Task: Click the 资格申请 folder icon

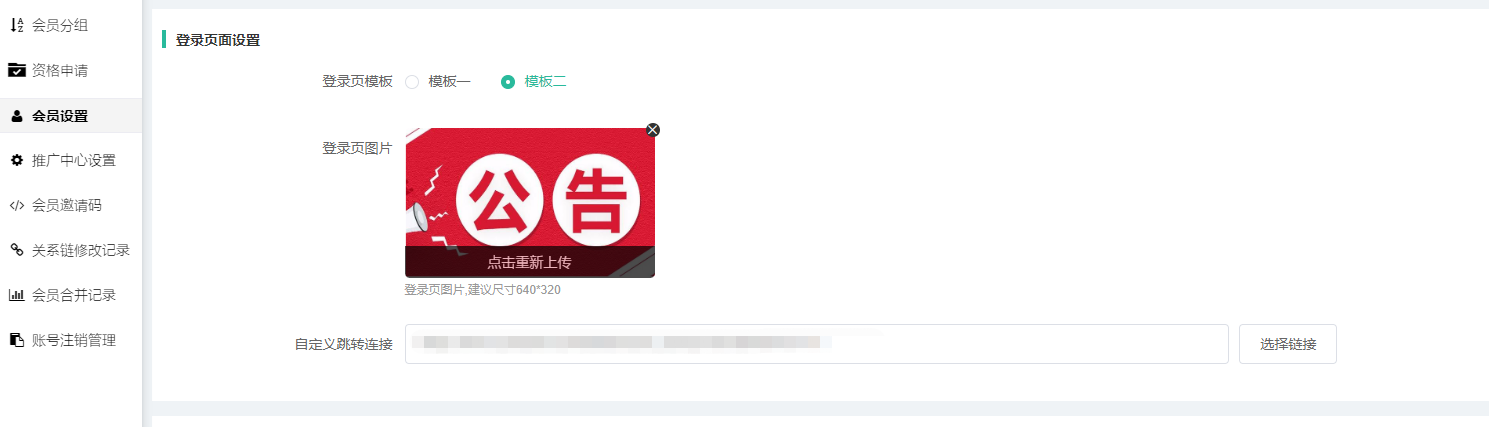Action: [16, 70]
